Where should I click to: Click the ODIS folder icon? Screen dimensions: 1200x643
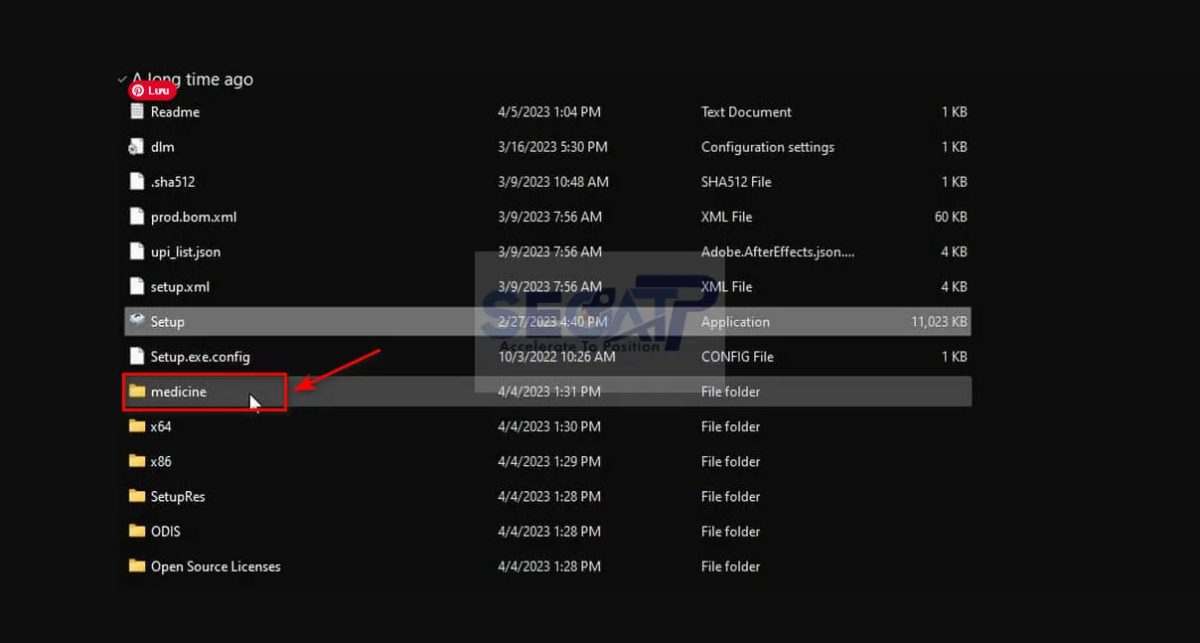pos(137,531)
